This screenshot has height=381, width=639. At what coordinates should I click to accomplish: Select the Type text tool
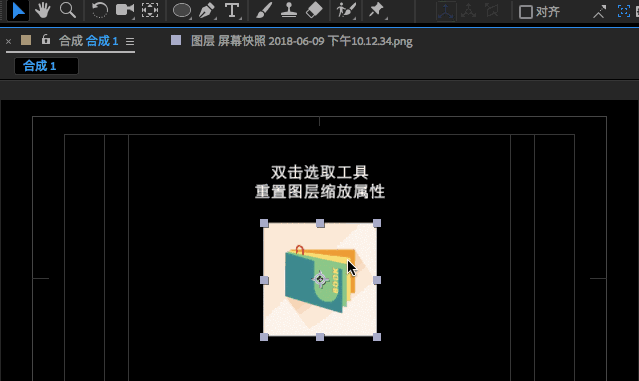click(232, 11)
